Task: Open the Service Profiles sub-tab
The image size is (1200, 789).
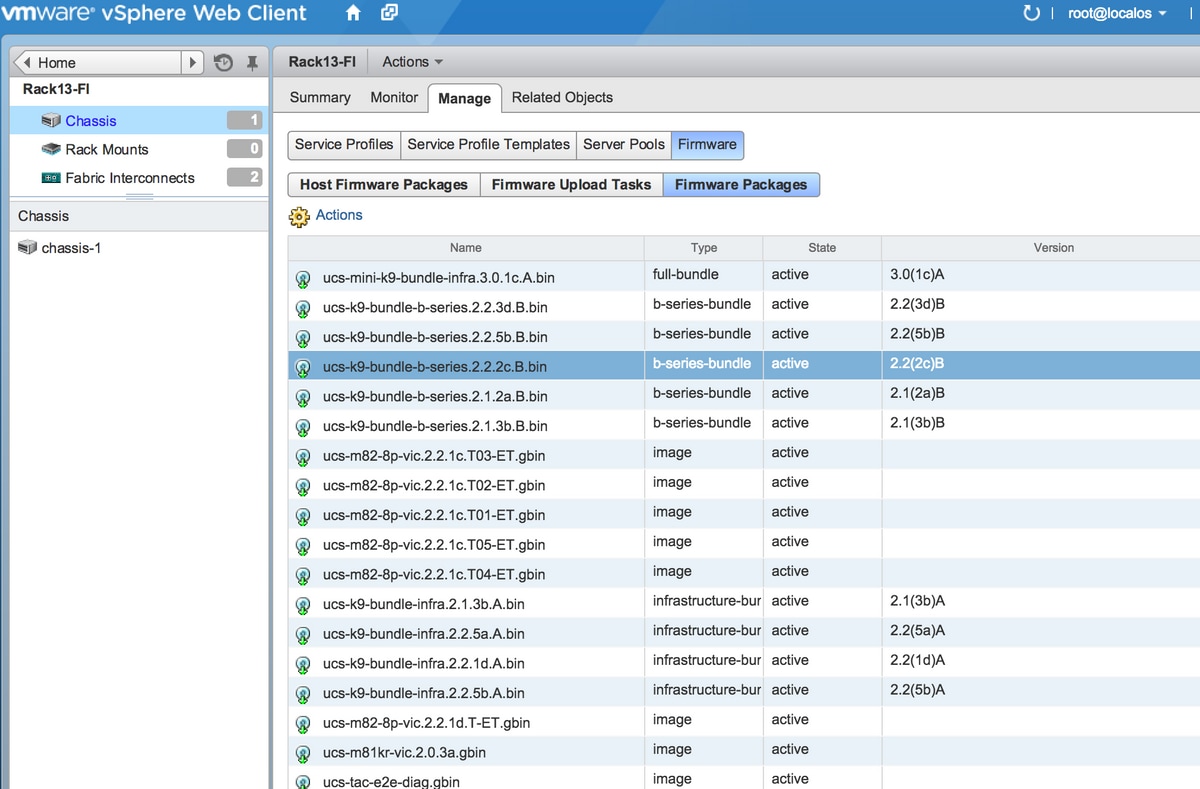Action: (344, 145)
